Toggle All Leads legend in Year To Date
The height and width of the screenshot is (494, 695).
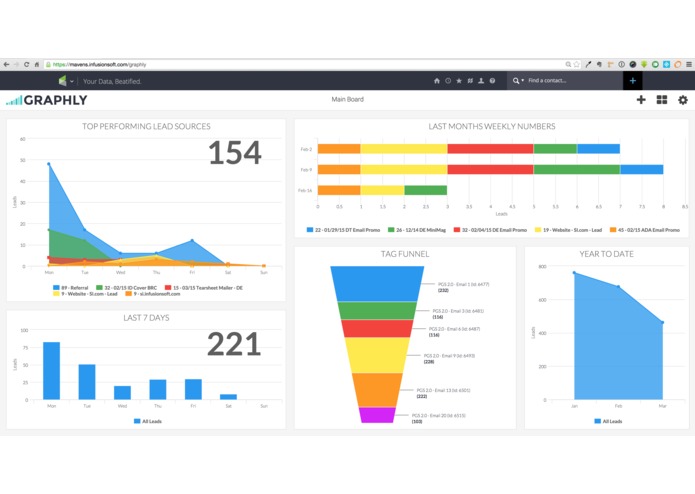click(x=608, y=421)
